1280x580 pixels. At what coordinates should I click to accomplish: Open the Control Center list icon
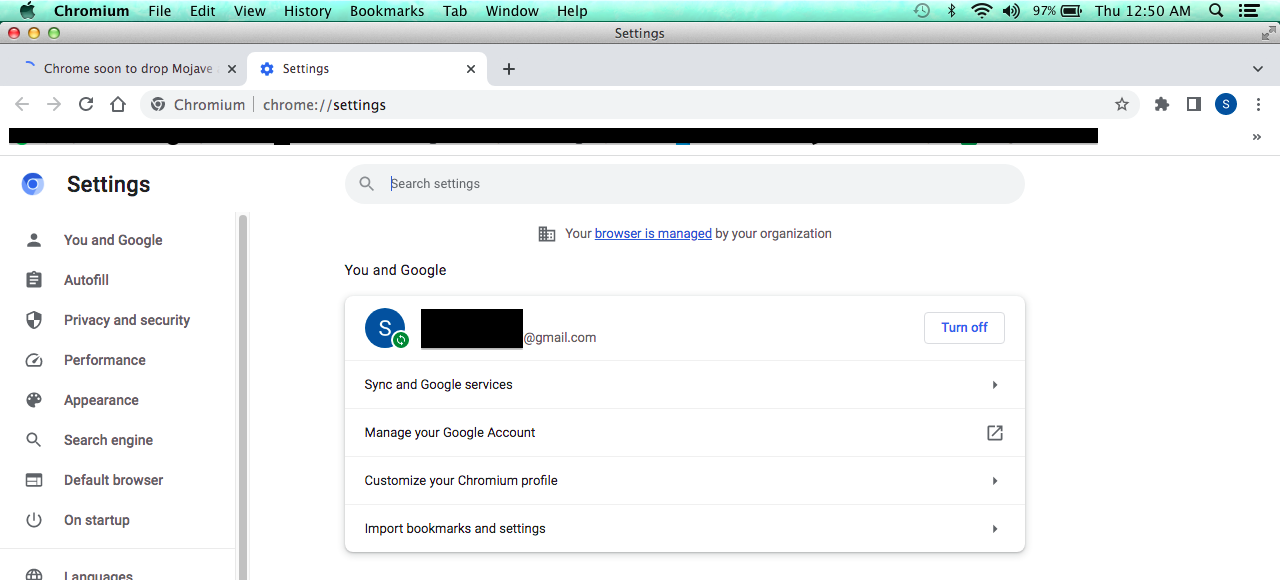(1248, 11)
